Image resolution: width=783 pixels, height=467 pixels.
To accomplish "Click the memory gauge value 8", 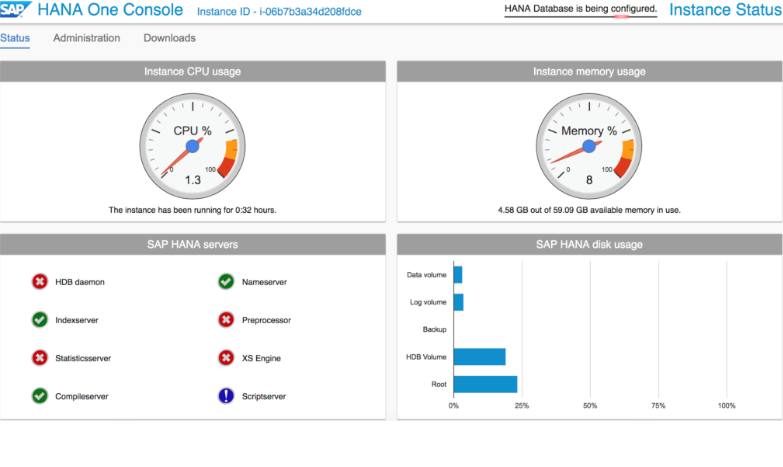I will [x=589, y=180].
